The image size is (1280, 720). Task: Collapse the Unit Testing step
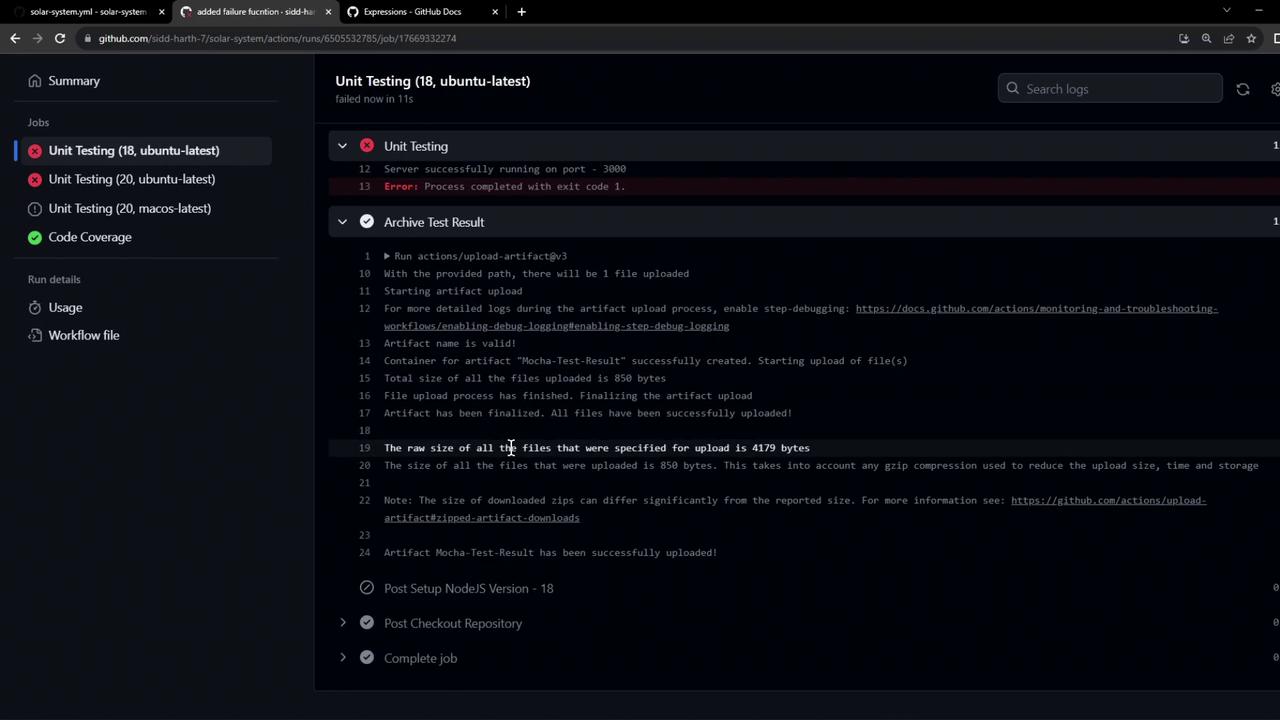pyautogui.click(x=342, y=146)
